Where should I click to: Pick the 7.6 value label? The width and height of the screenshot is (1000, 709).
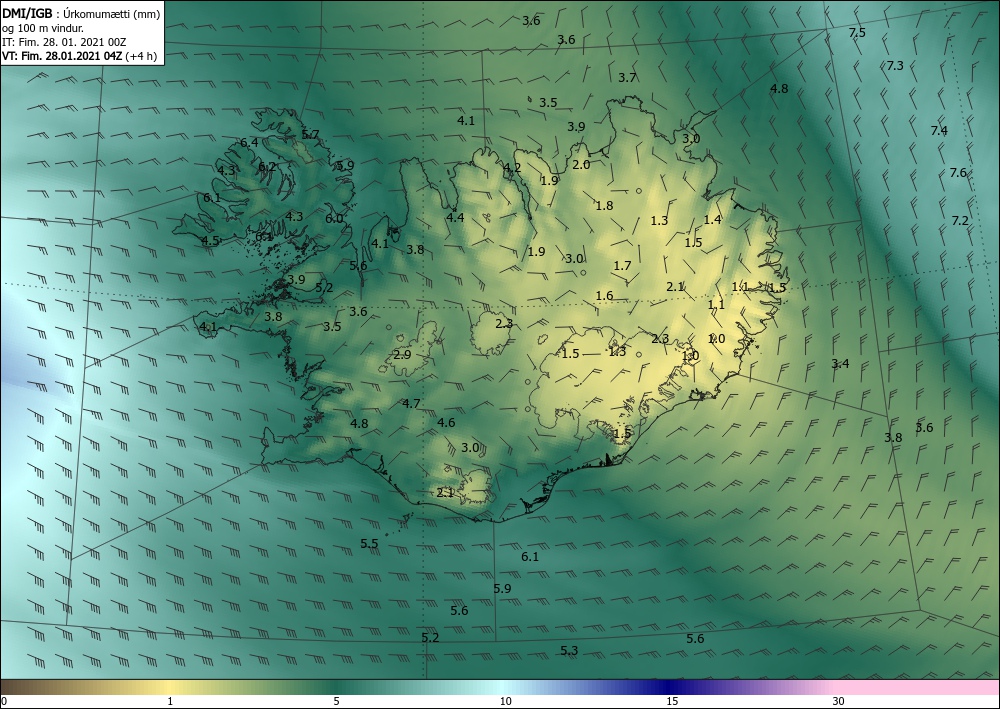tap(958, 172)
